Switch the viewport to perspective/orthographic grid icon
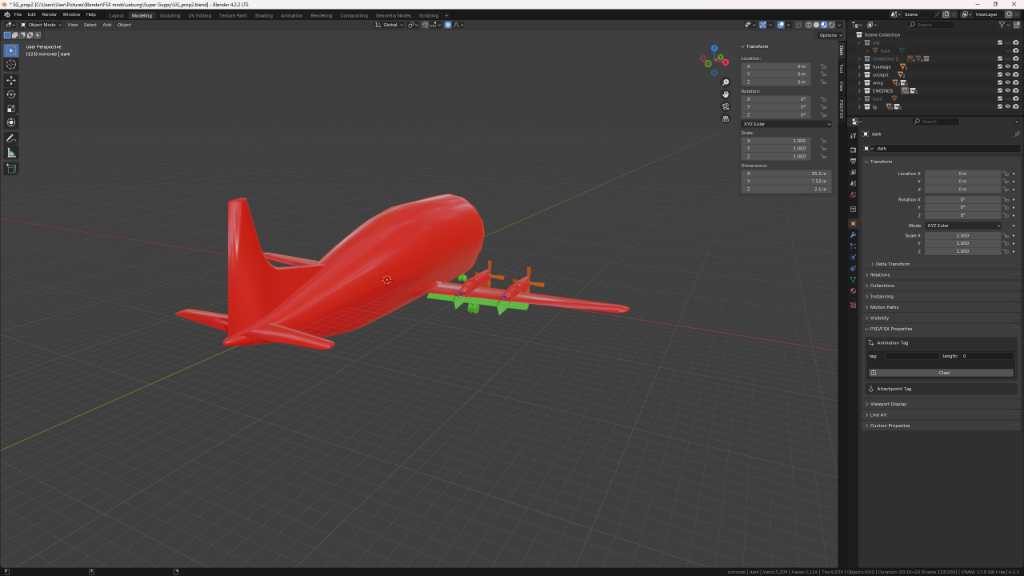The width and height of the screenshot is (1024, 576). tap(725, 118)
